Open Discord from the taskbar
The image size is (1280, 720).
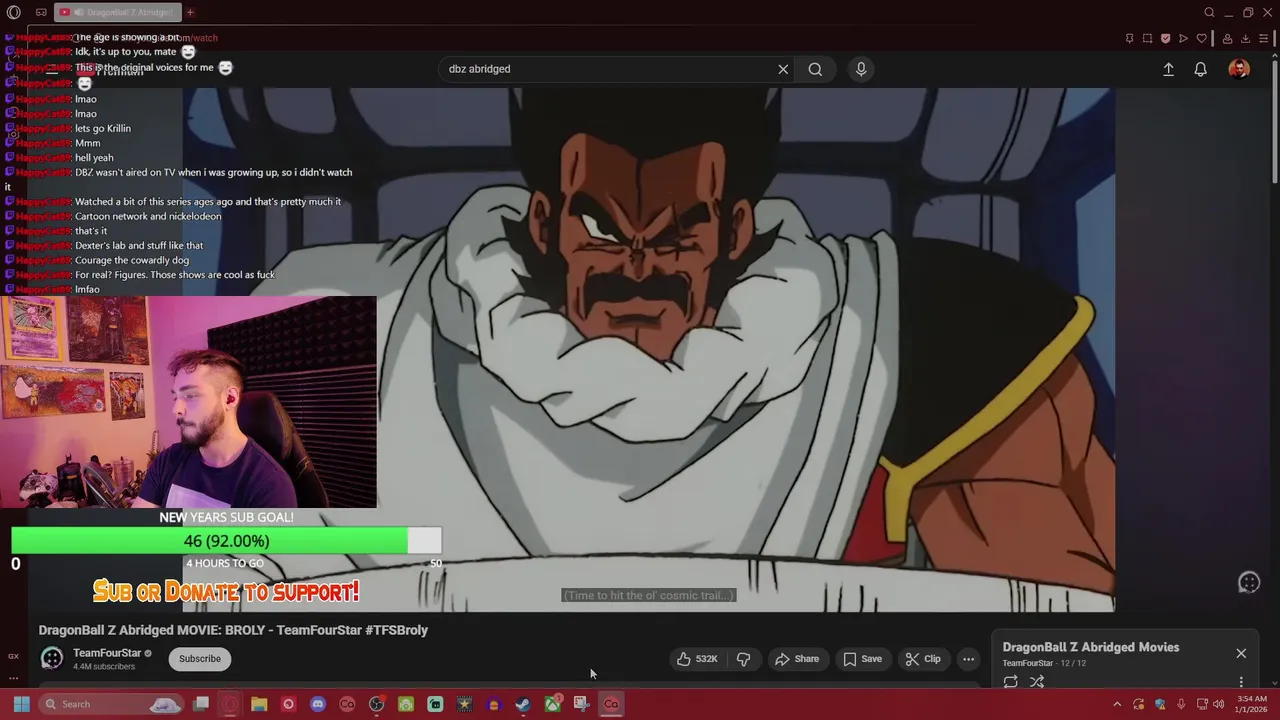[318, 704]
